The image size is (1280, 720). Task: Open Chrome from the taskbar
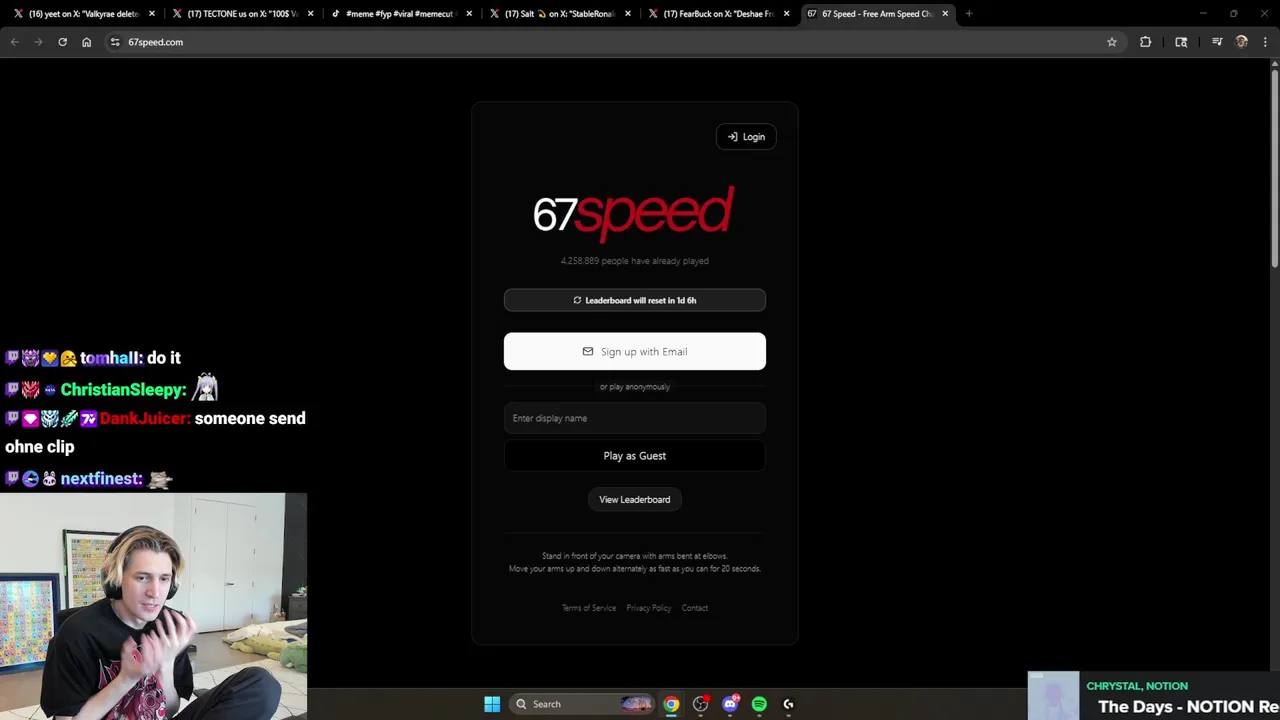671,704
